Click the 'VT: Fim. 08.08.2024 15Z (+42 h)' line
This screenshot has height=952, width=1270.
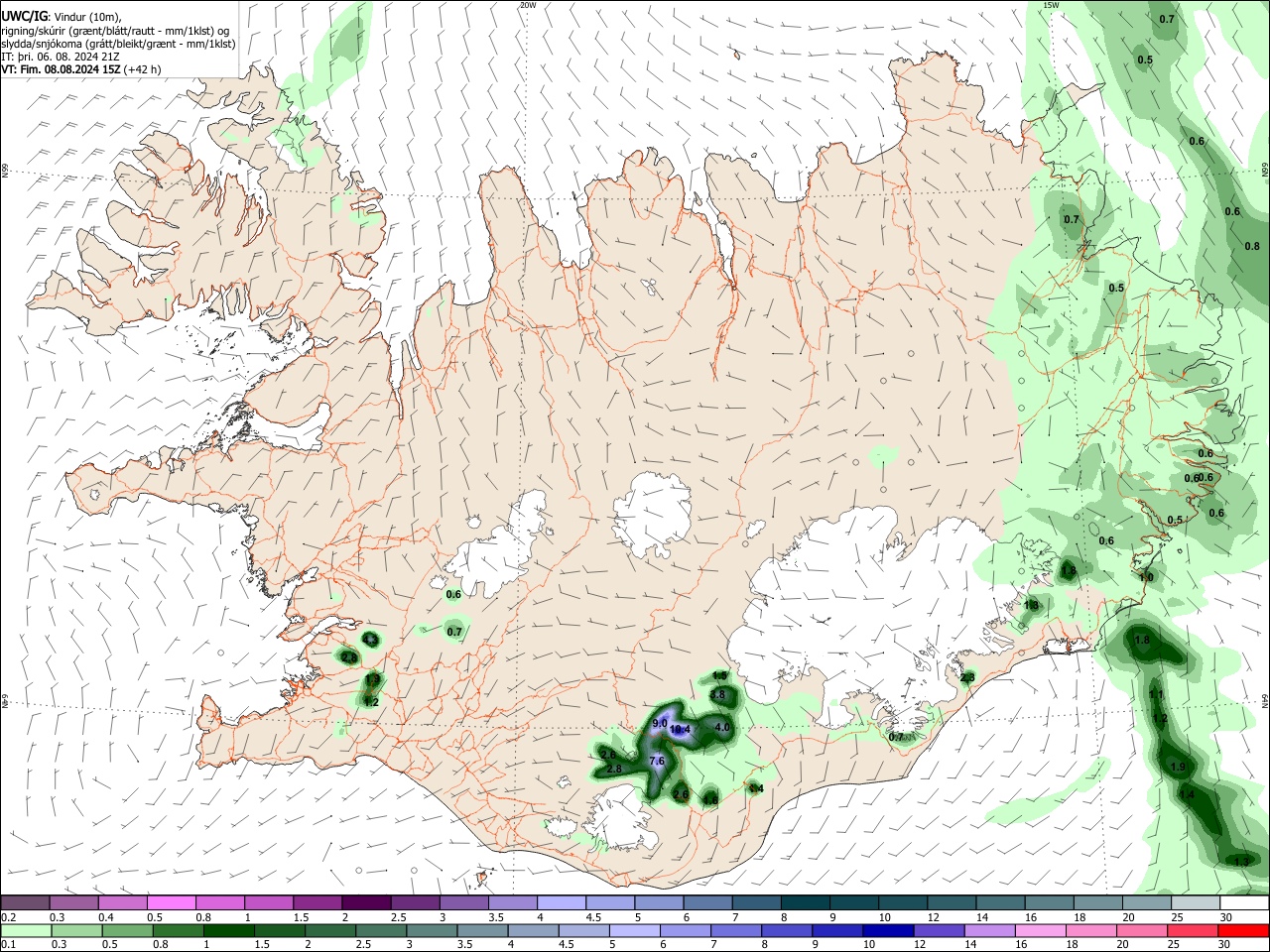pos(80,69)
